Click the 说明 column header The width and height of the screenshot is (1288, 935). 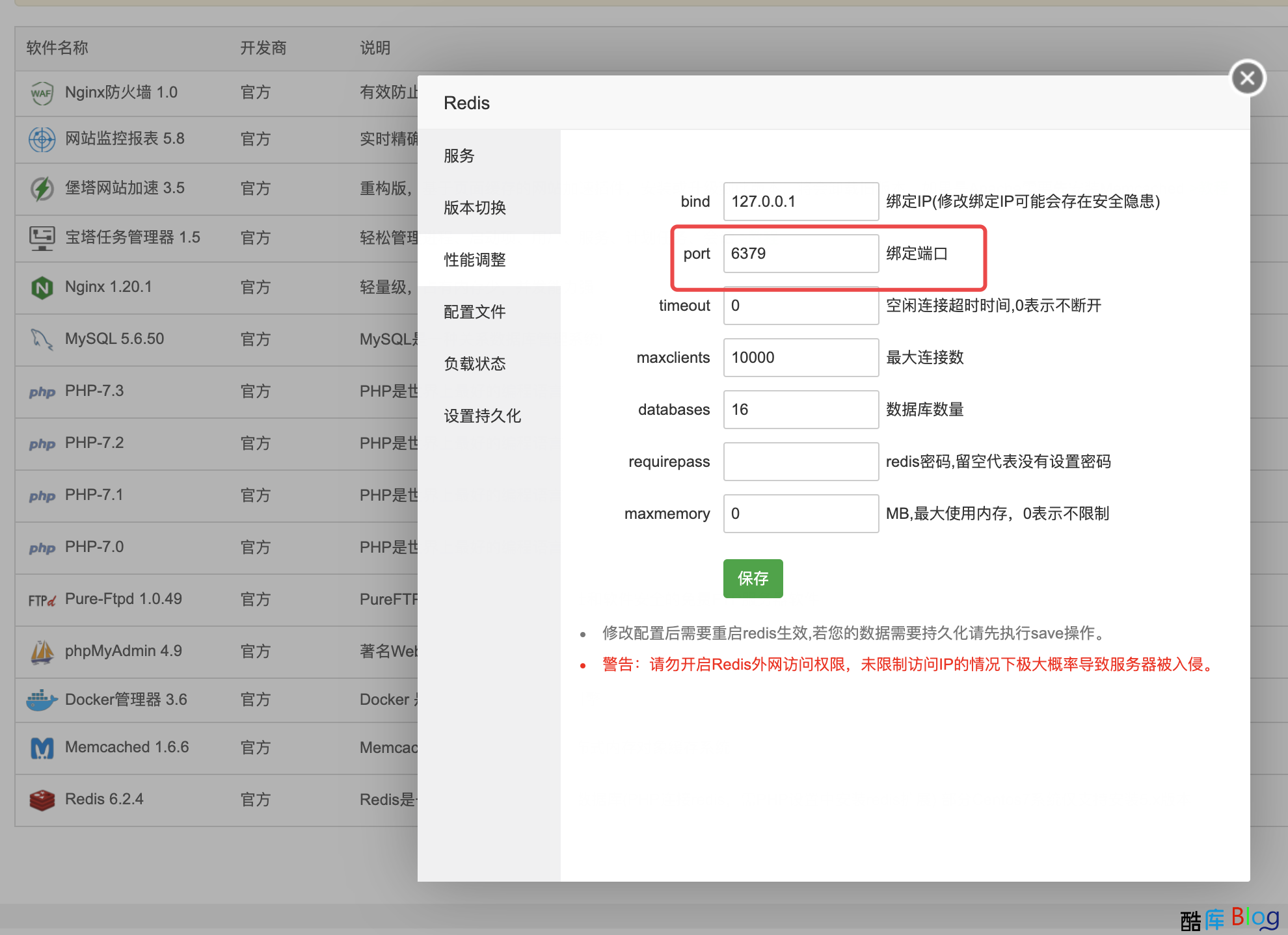pos(375,48)
